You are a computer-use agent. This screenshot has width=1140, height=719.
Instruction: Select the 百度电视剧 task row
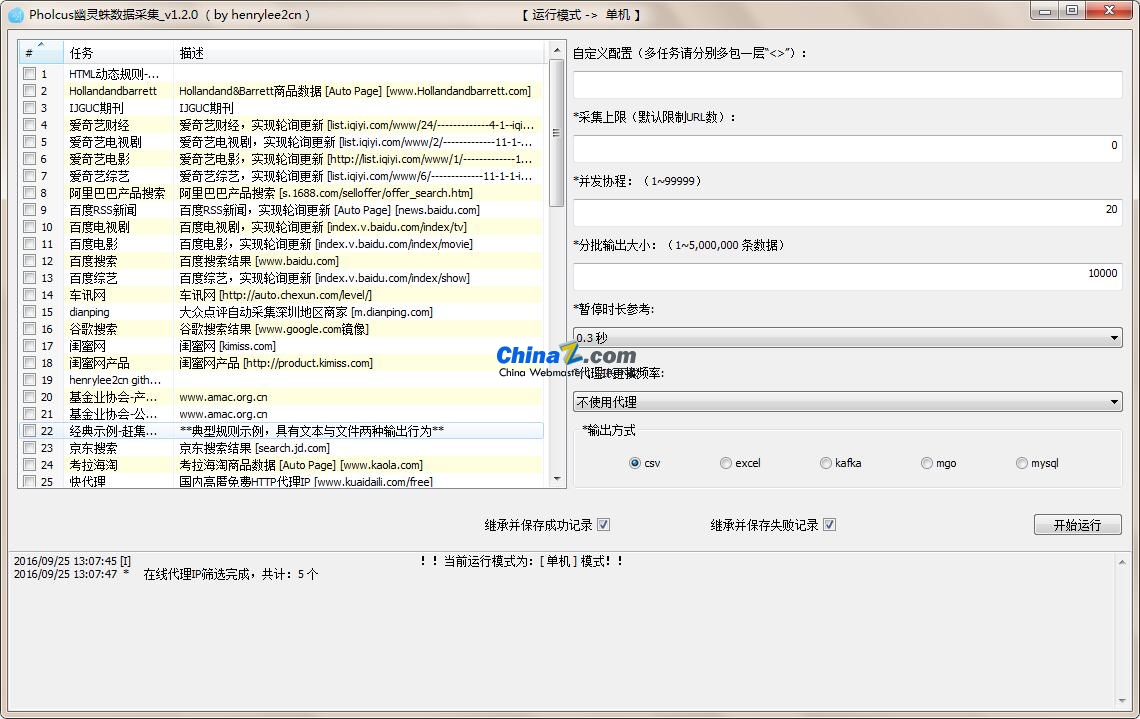[x=281, y=227]
